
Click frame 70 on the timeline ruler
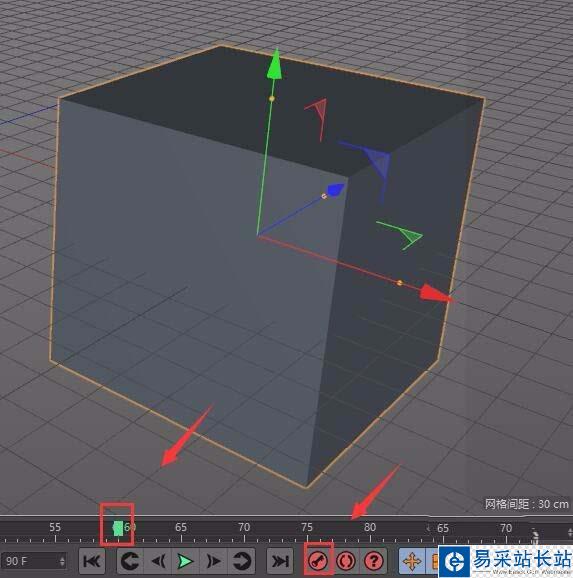244,527
